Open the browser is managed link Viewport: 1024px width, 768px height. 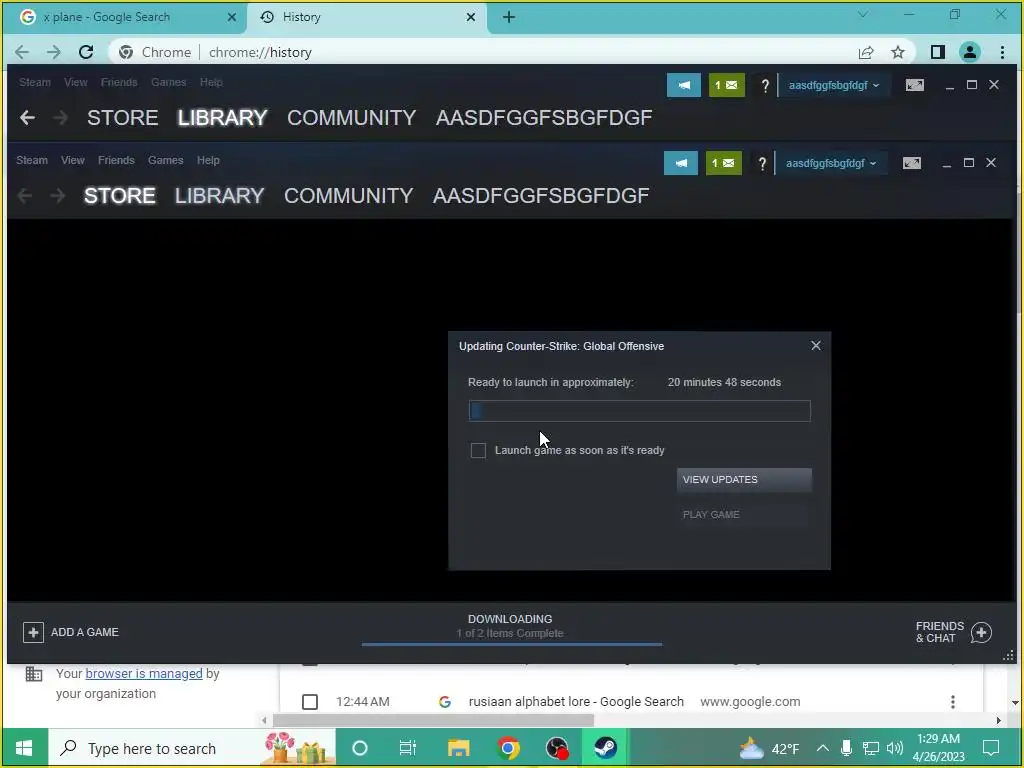144,673
